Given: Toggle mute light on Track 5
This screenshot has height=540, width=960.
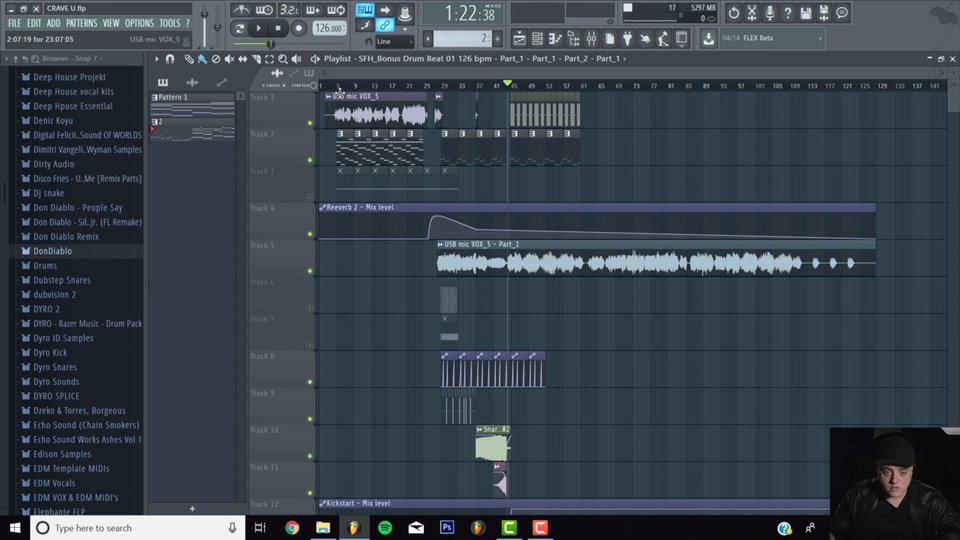Looking at the screenshot, I should click(x=310, y=271).
